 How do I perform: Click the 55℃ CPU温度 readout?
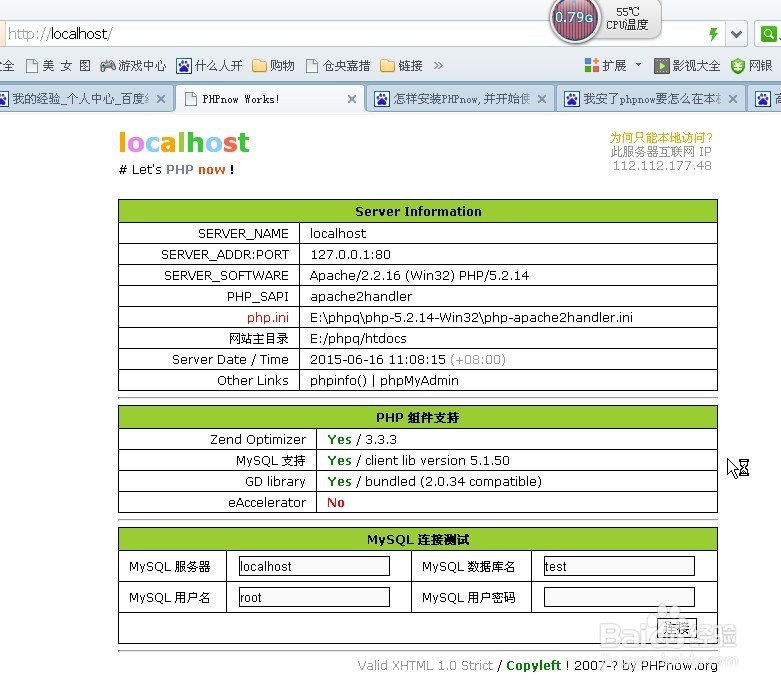pyautogui.click(x=628, y=18)
